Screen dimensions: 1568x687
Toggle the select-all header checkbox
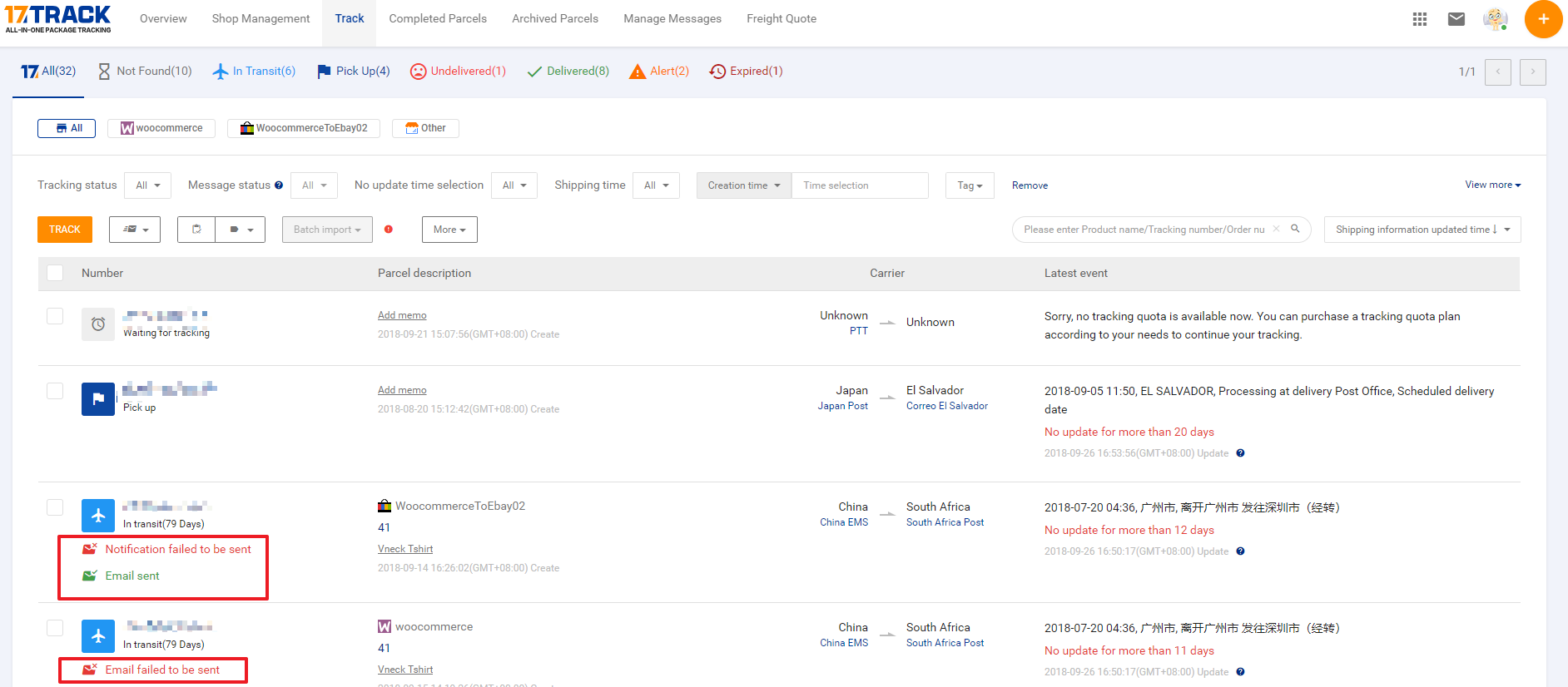(55, 273)
